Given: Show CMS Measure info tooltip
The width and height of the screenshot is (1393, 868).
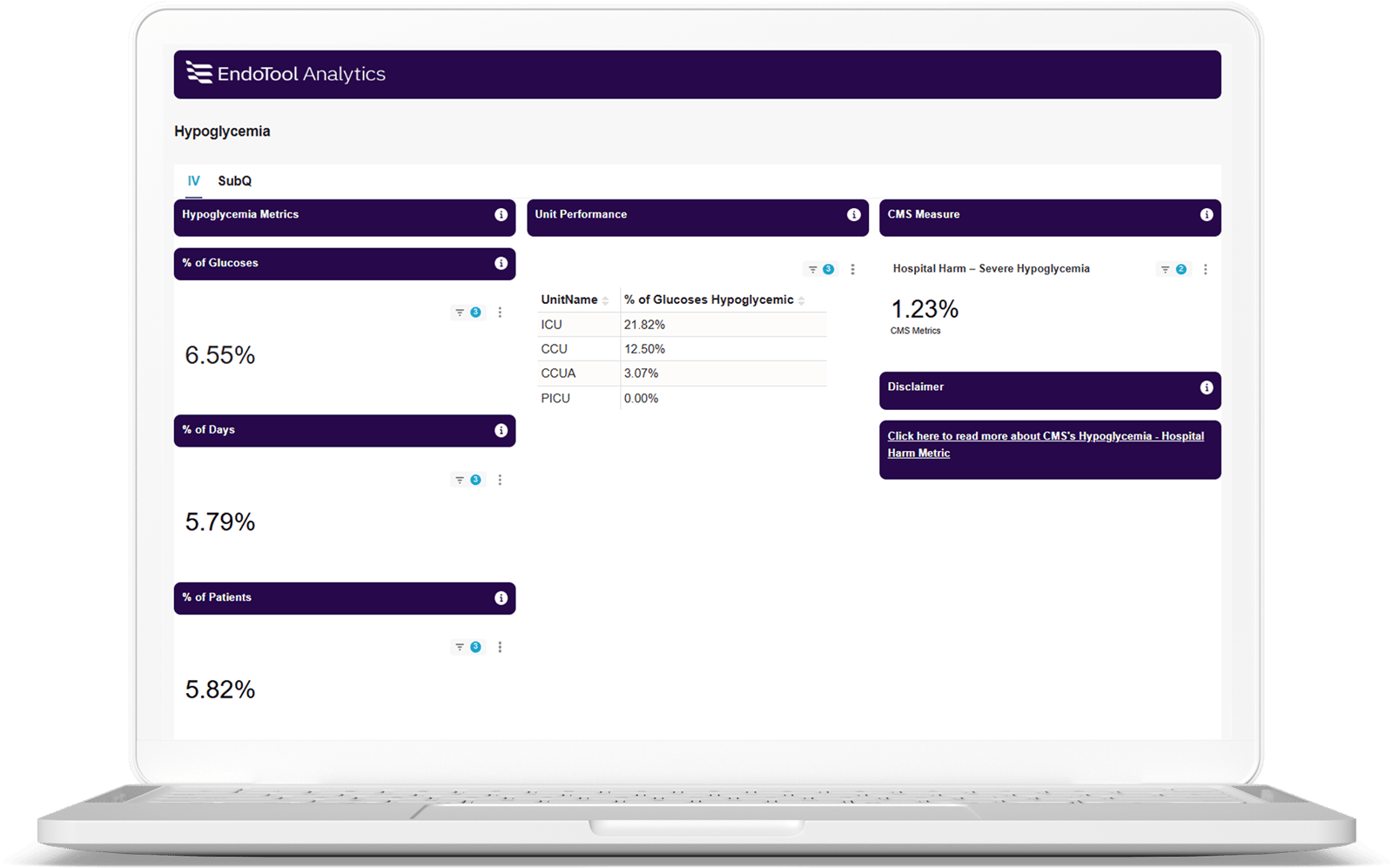Looking at the screenshot, I should tap(1206, 215).
